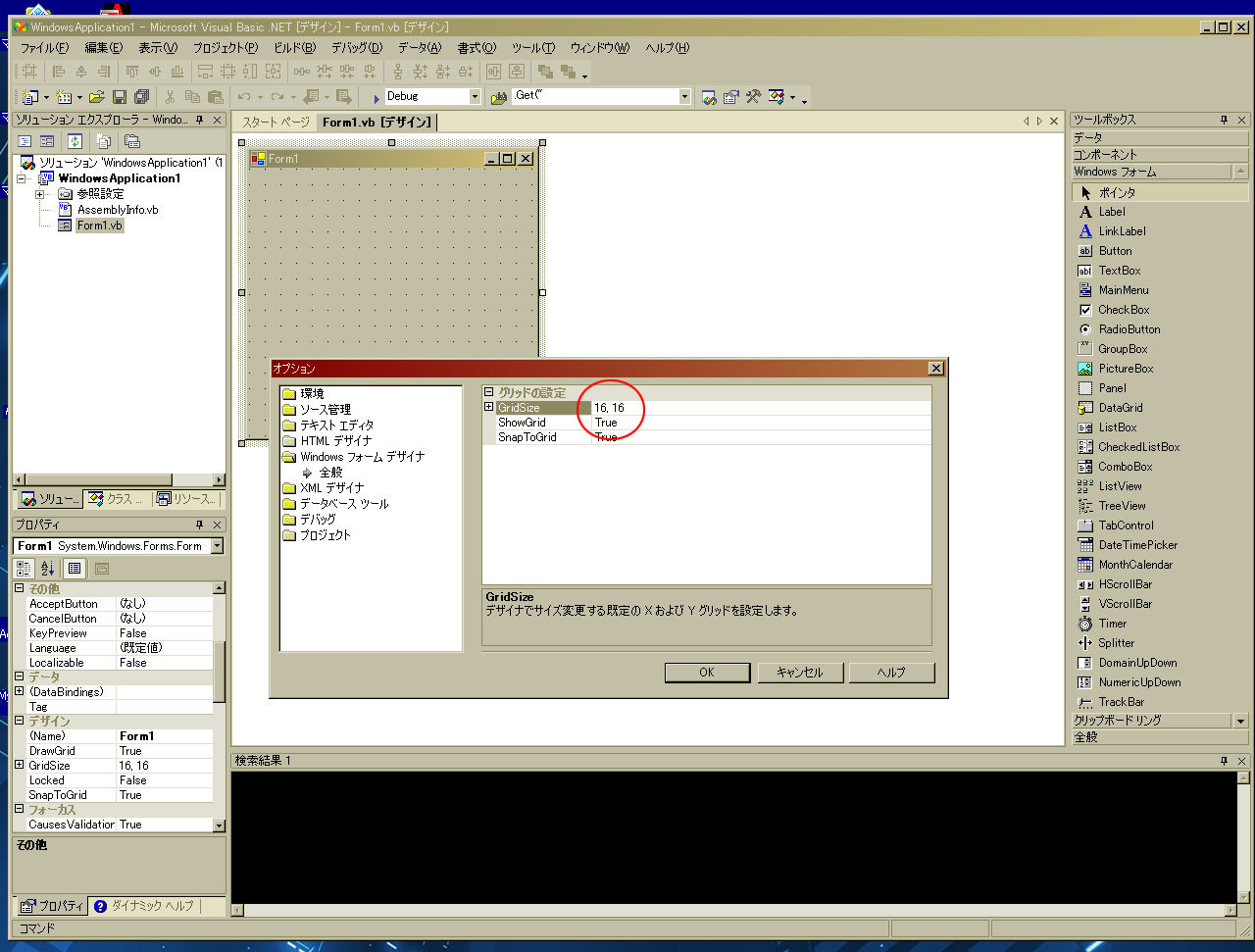
Task: Open the デバッグ(D) menu
Action: [x=356, y=47]
